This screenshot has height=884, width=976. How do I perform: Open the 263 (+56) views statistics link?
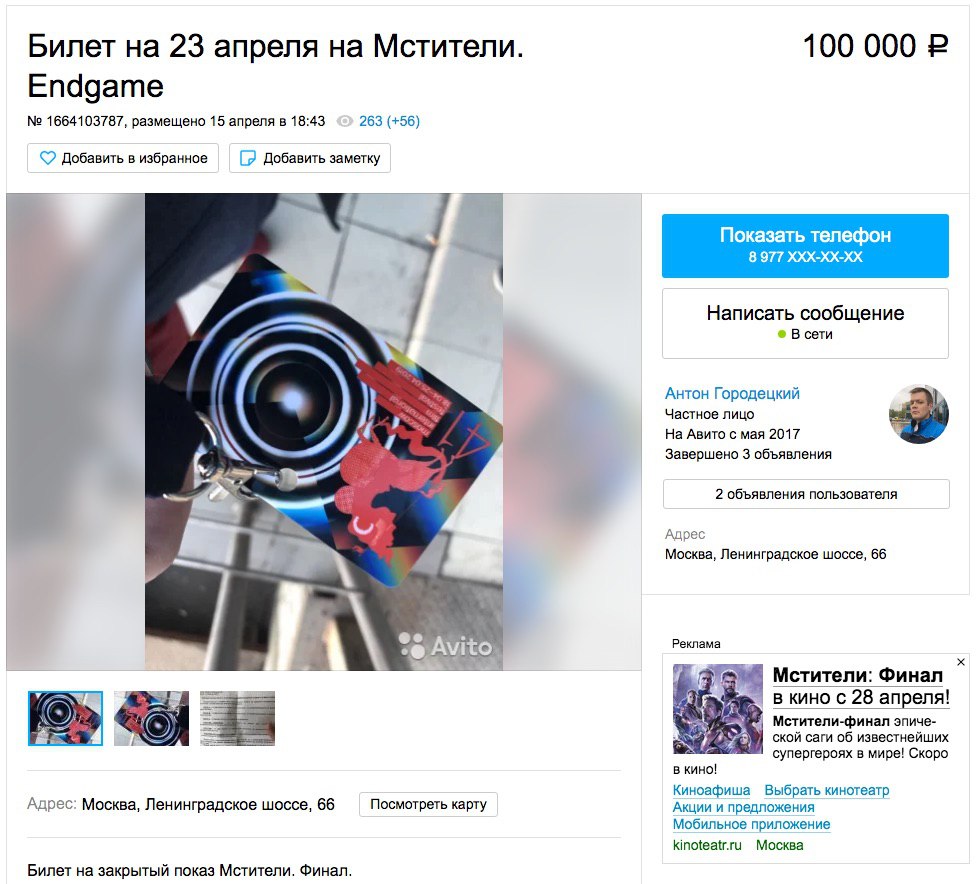(x=389, y=121)
